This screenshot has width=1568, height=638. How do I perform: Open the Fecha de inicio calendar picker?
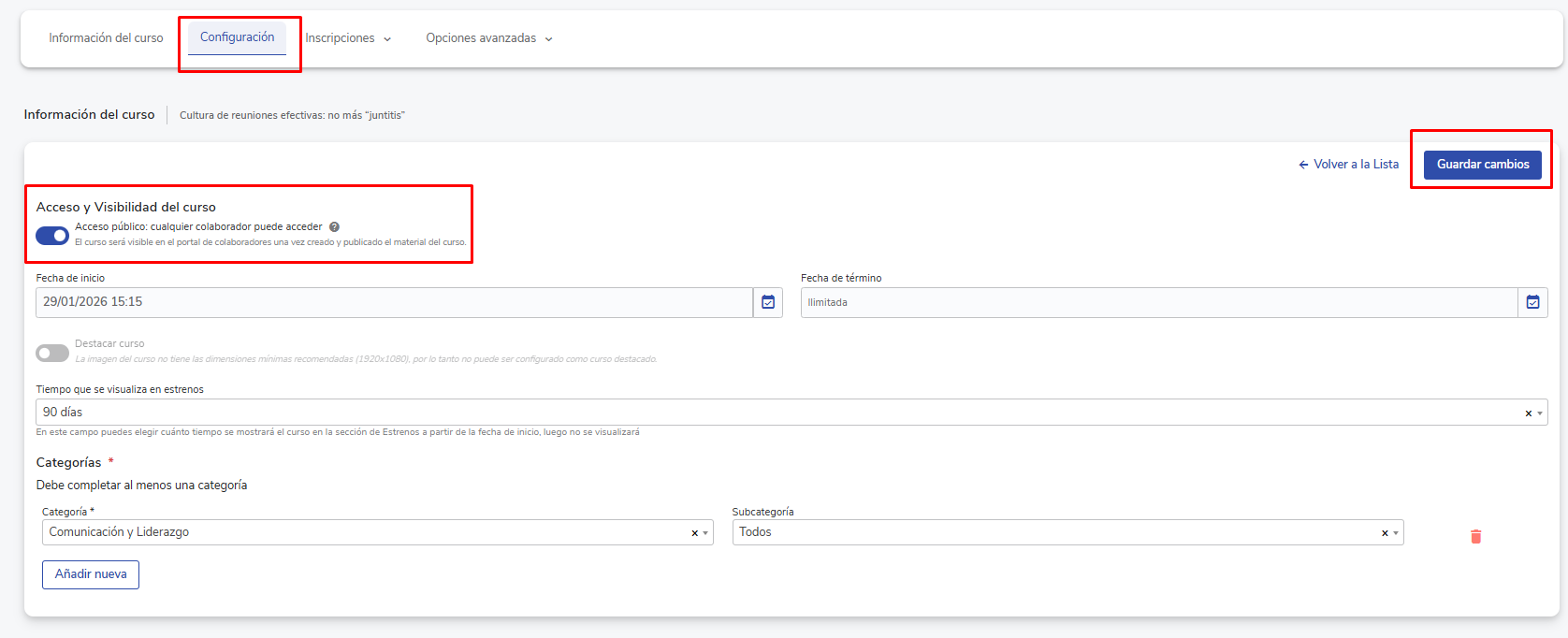pos(767,302)
